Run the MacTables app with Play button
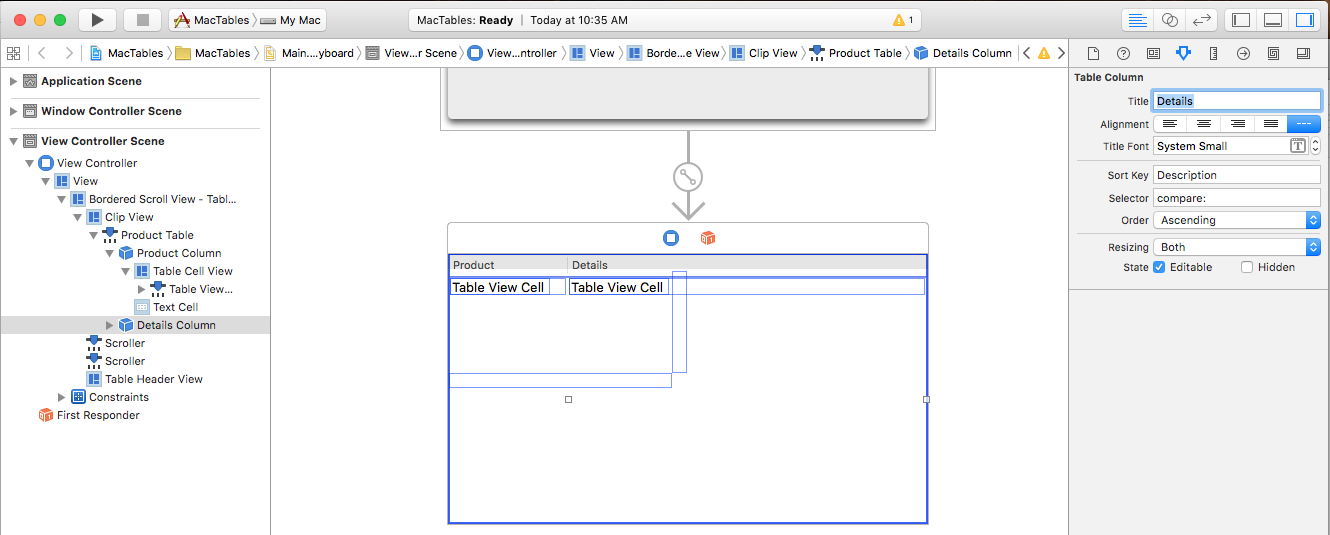The height and width of the screenshot is (535, 1330). coord(97,20)
